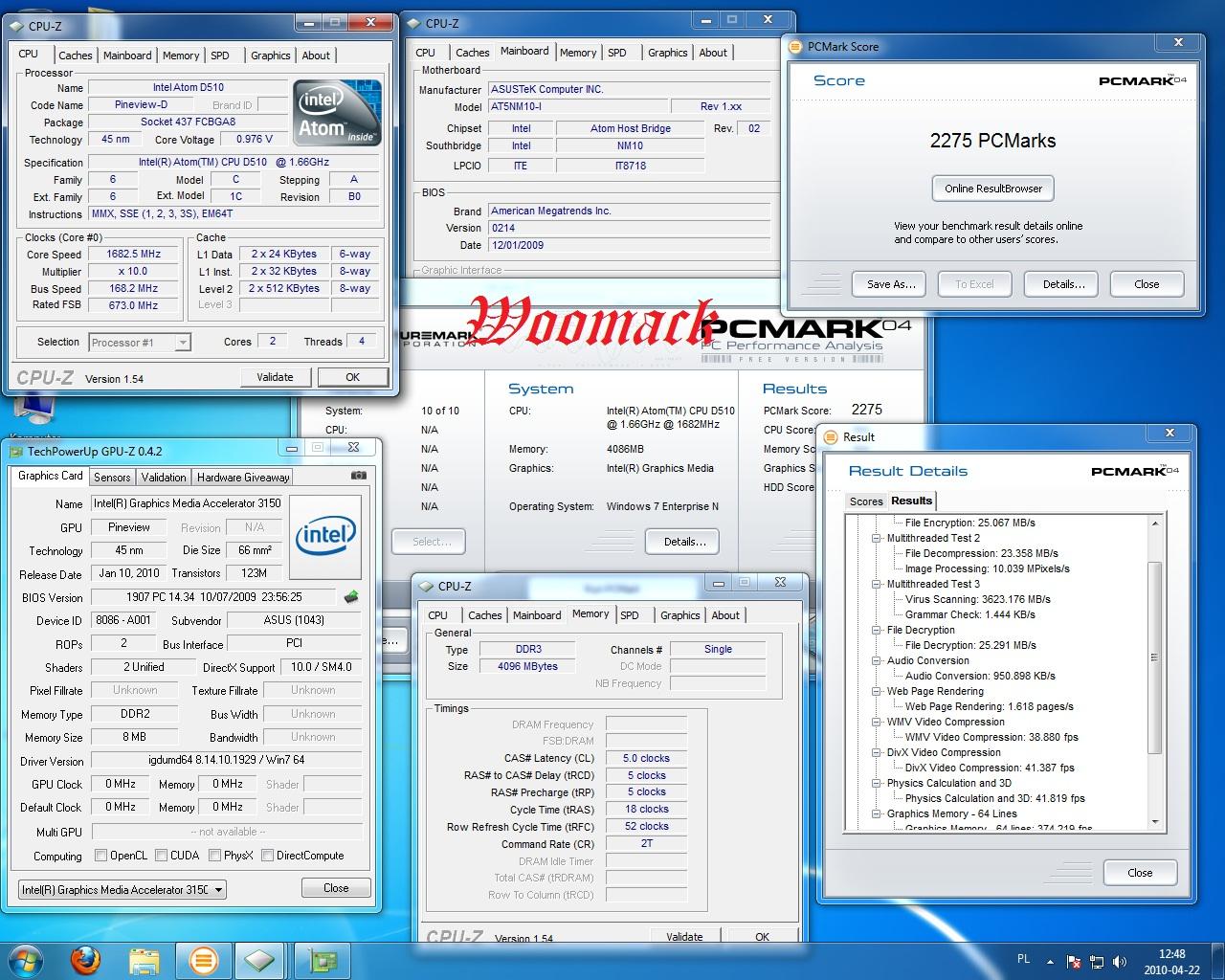Open Windows Explorer from the taskbar
The height and width of the screenshot is (980, 1225).
pyautogui.click(x=145, y=959)
